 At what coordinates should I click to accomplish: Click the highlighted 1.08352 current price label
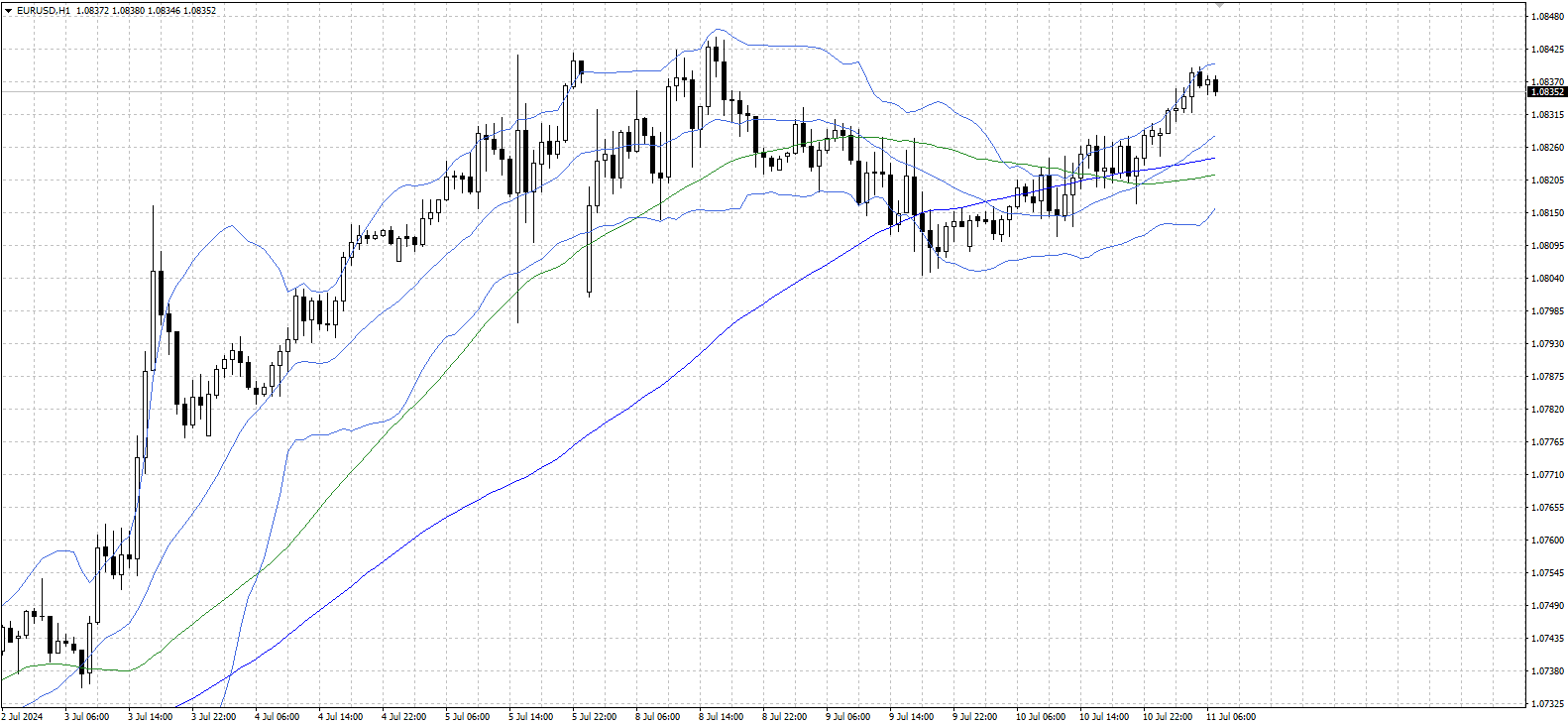(1547, 91)
